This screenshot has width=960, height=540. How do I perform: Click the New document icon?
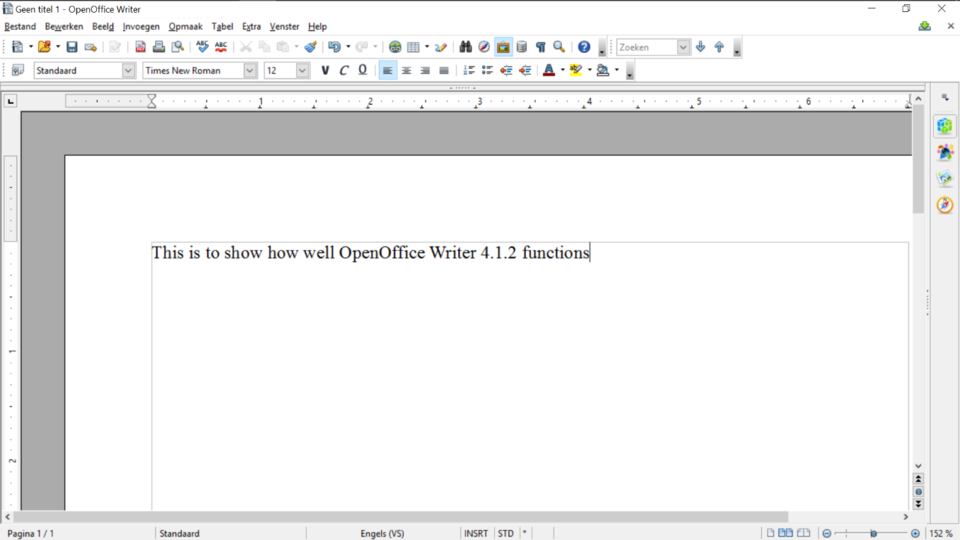pyautogui.click(x=17, y=47)
